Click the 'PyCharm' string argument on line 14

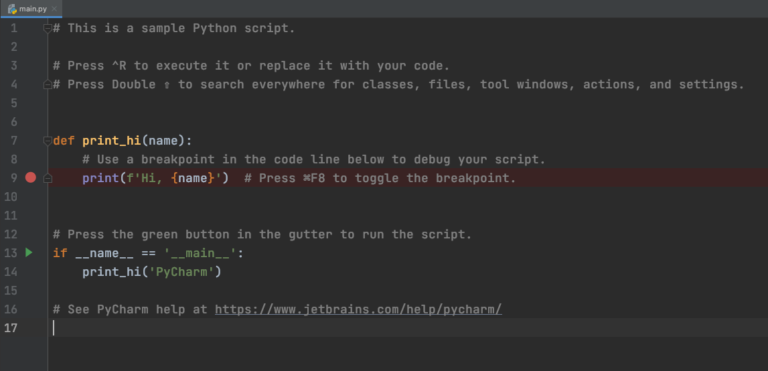click(181, 272)
